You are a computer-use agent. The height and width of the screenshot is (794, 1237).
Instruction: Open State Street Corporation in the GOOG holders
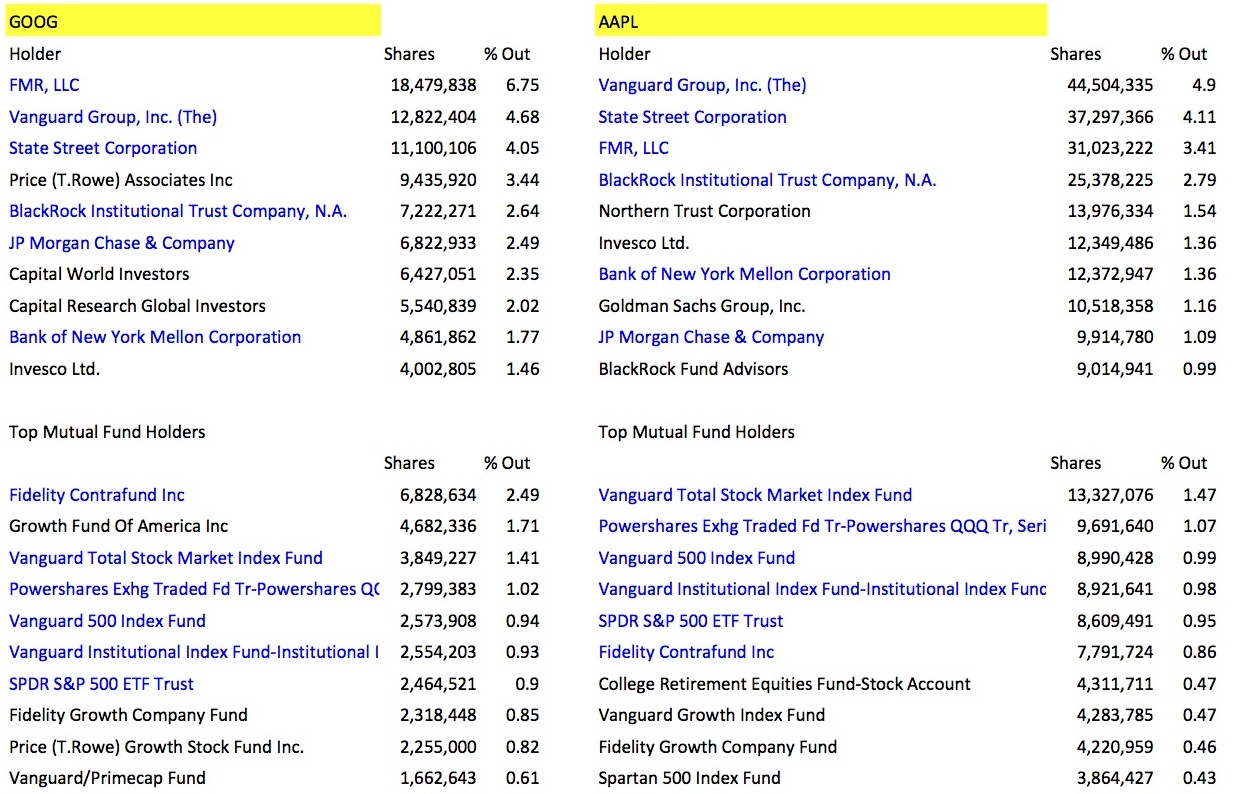[103, 148]
